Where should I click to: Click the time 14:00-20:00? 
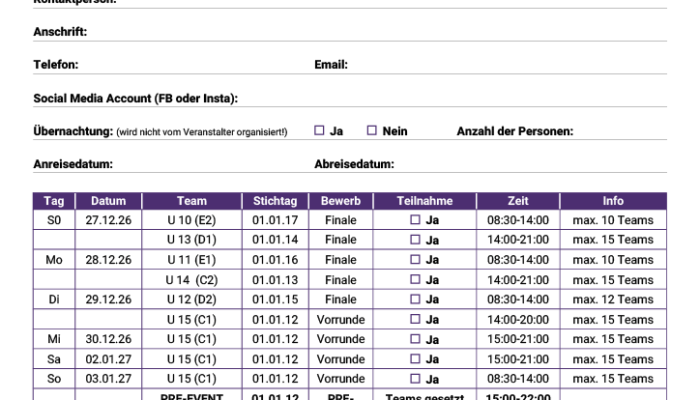(518, 320)
